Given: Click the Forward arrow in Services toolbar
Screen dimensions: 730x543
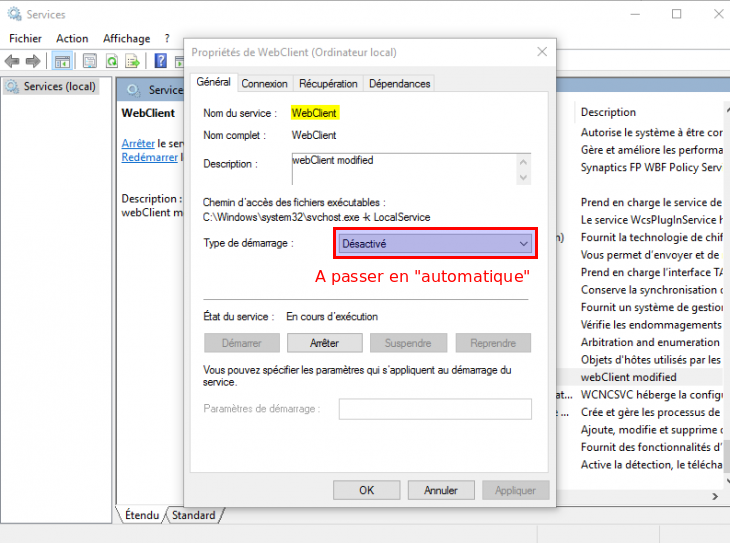Looking at the screenshot, I should click(33, 61).
